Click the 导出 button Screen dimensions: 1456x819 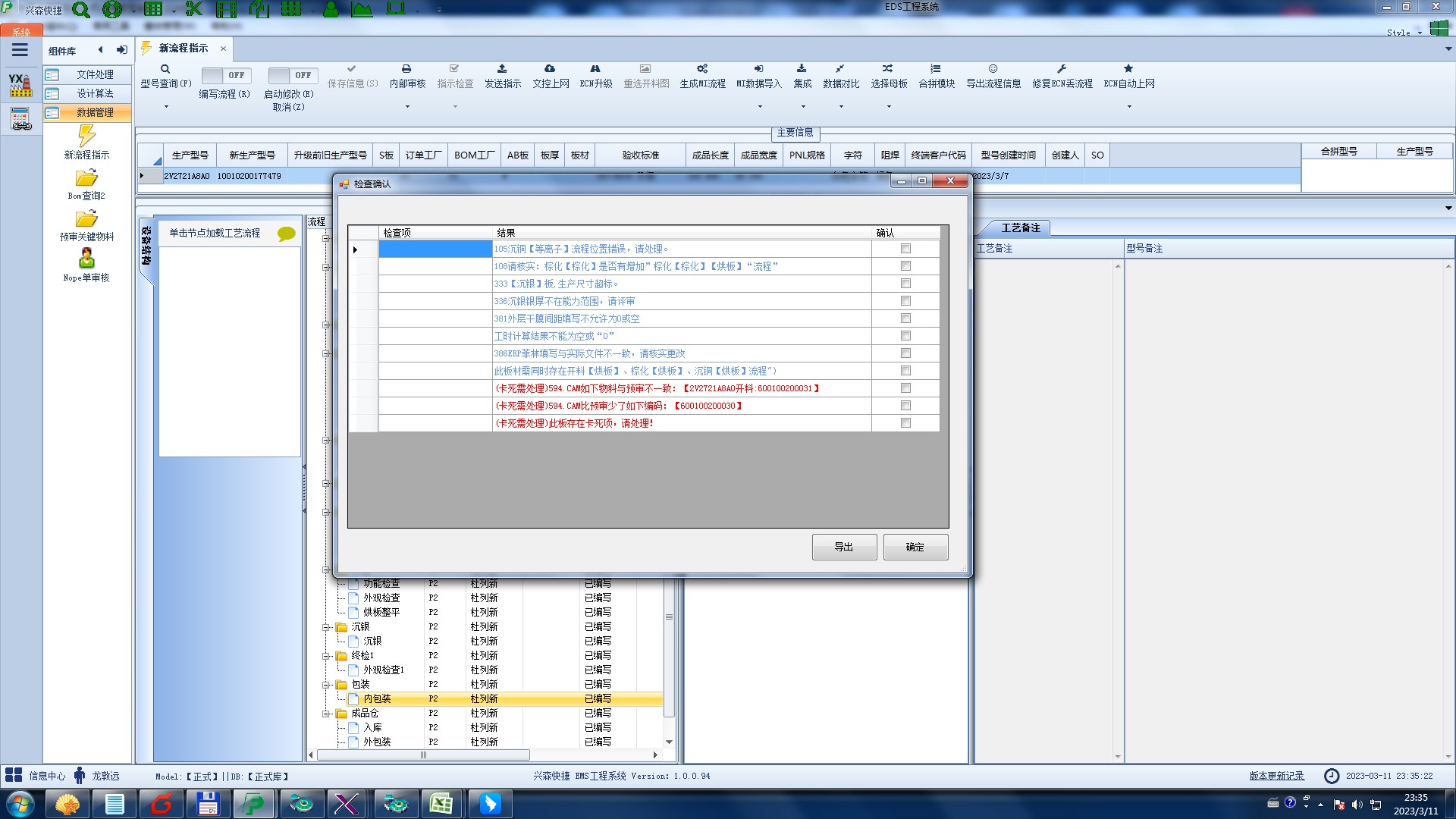844,547
